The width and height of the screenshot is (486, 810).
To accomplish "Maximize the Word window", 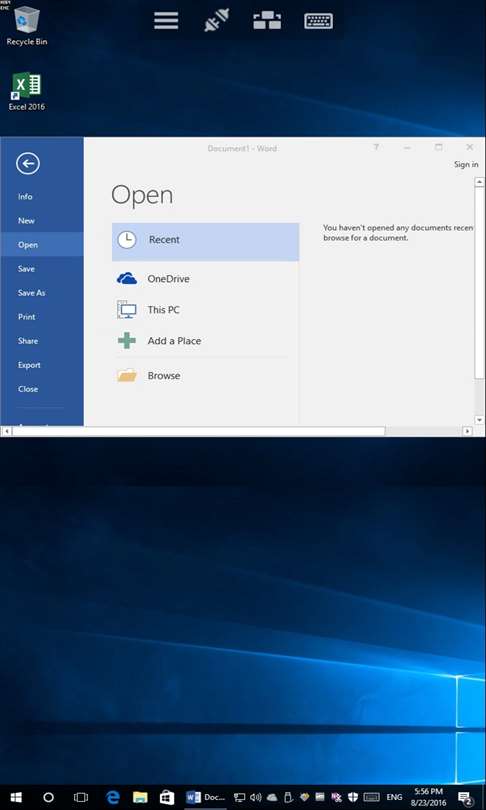I will [x=438, y=148].
